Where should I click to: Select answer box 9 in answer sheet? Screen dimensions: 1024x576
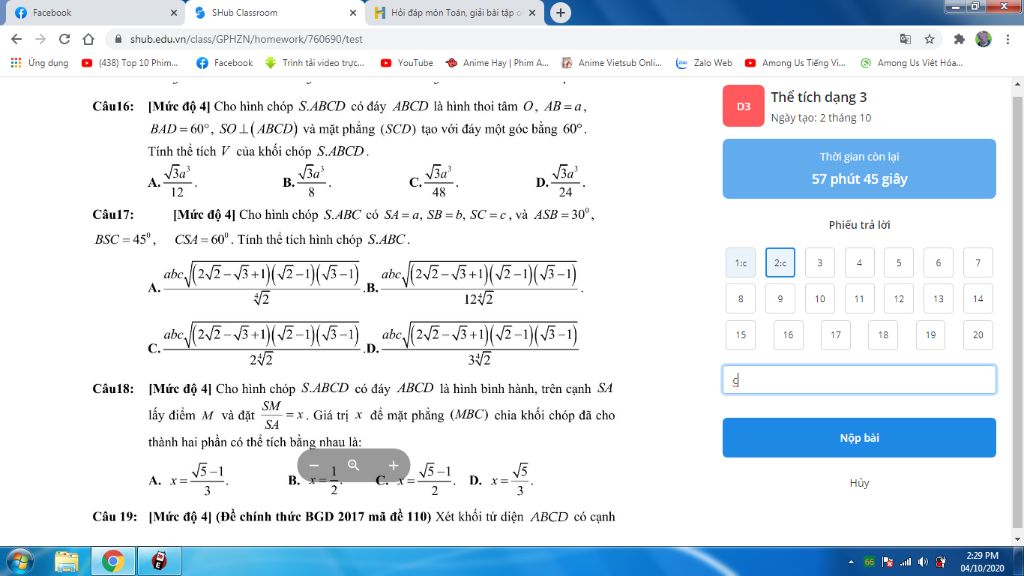(x=780, y=298)
